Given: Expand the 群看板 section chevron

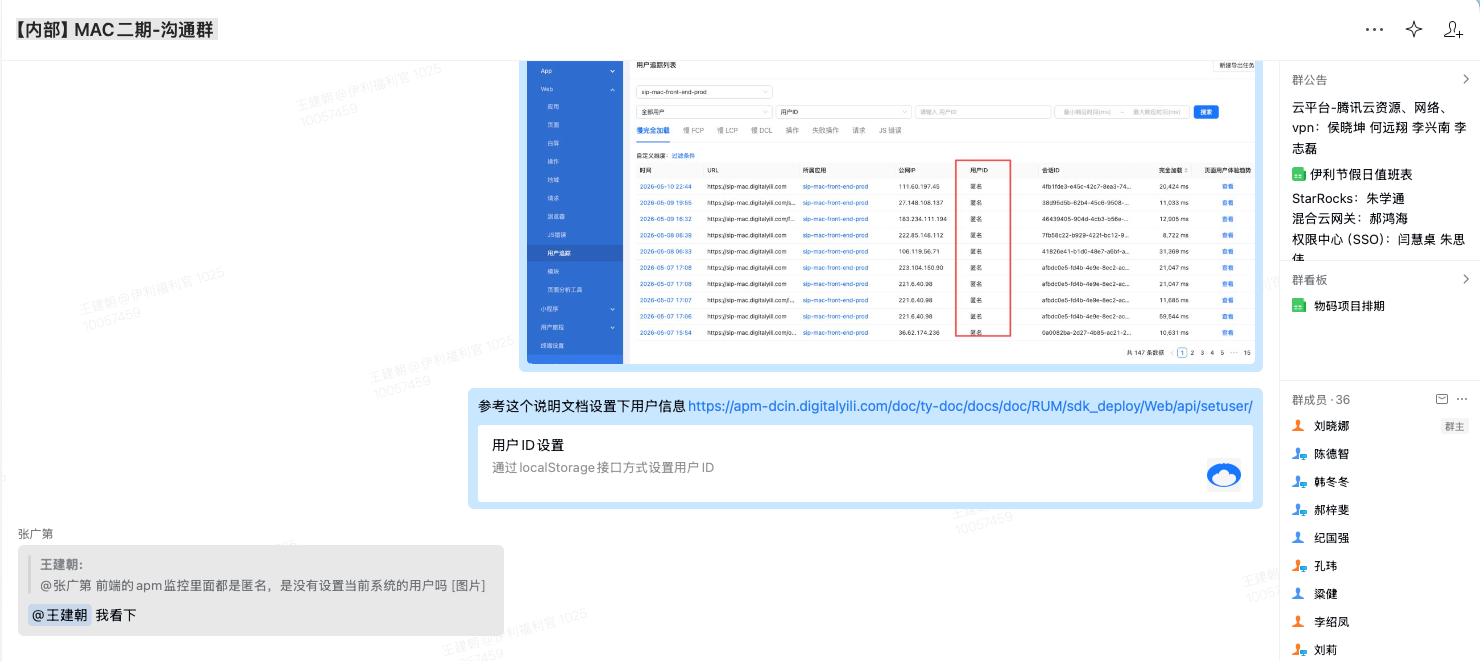Looking at the screenshot, I should 1466,279.
